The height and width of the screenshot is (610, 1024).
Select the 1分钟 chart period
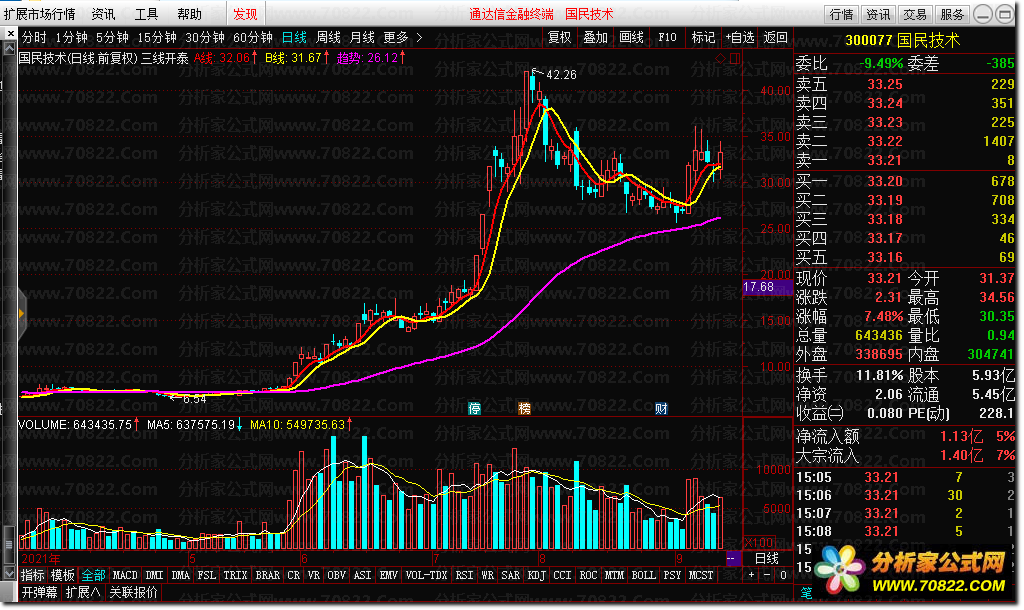click(71, 37)
